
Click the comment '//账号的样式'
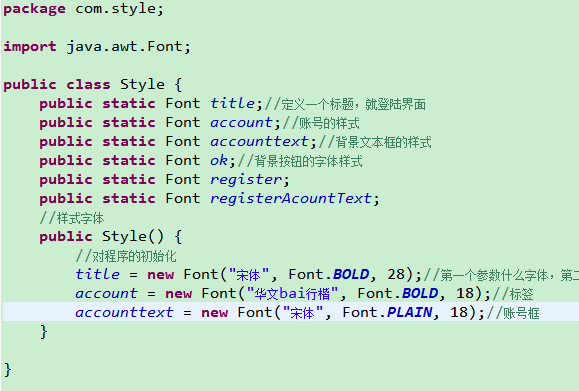tap(321, 123)
